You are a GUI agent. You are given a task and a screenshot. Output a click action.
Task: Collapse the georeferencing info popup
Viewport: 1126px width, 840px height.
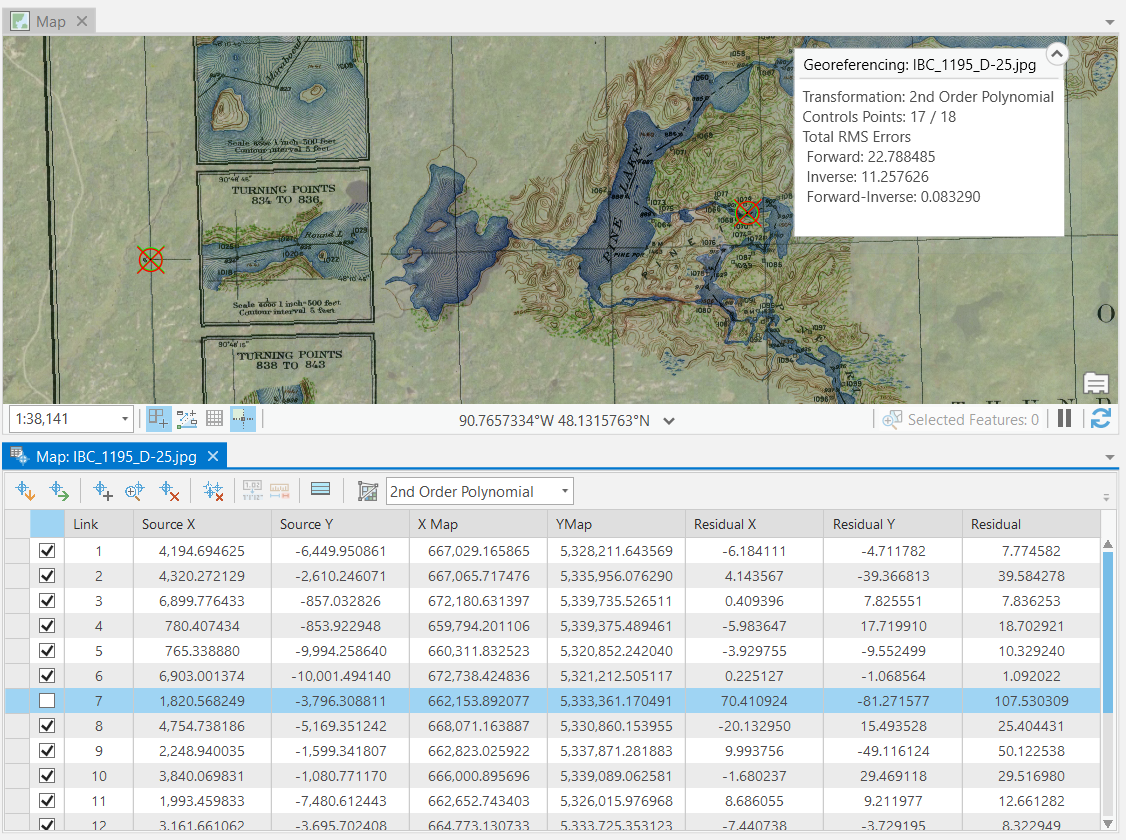1056,54
